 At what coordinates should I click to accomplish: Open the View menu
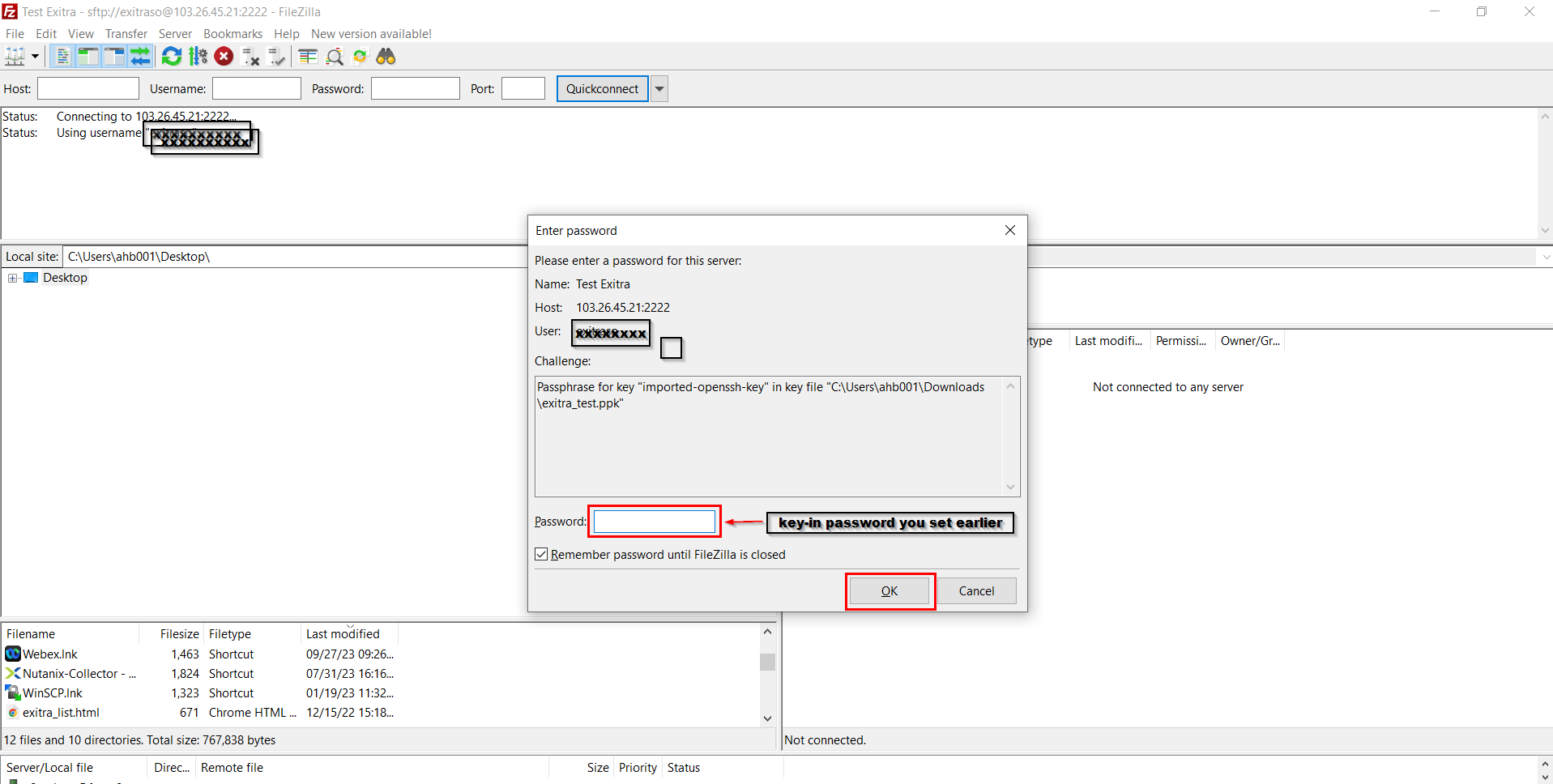(81, 34)
